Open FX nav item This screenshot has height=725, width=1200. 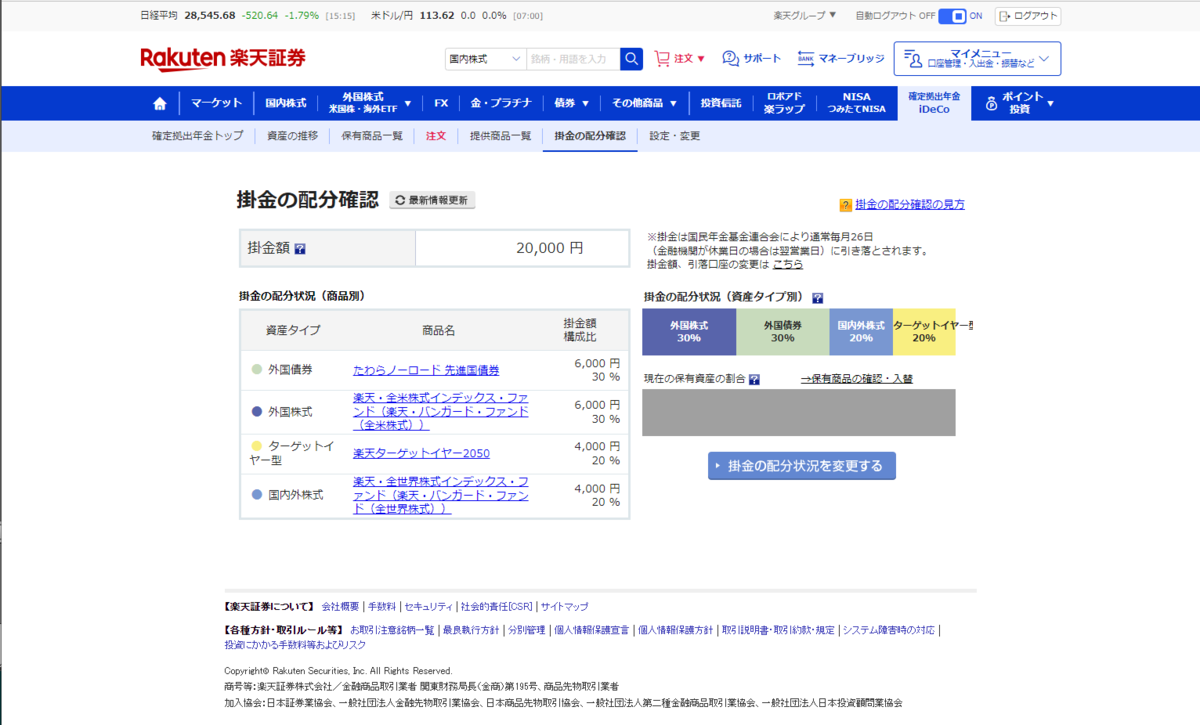(x=441, y=103)
